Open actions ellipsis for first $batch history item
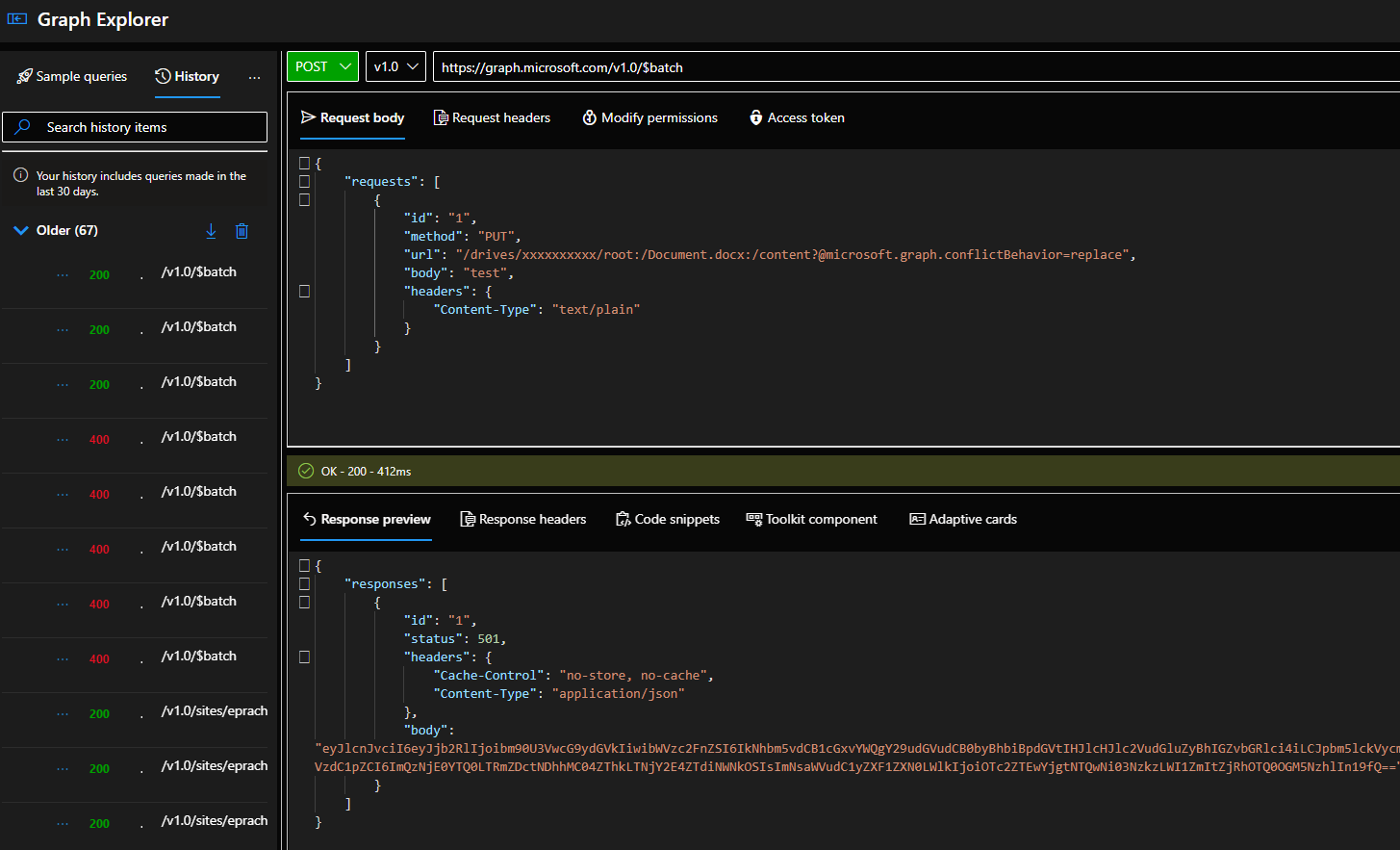The width and height of the screenshot is (1400, 850). 63,275
